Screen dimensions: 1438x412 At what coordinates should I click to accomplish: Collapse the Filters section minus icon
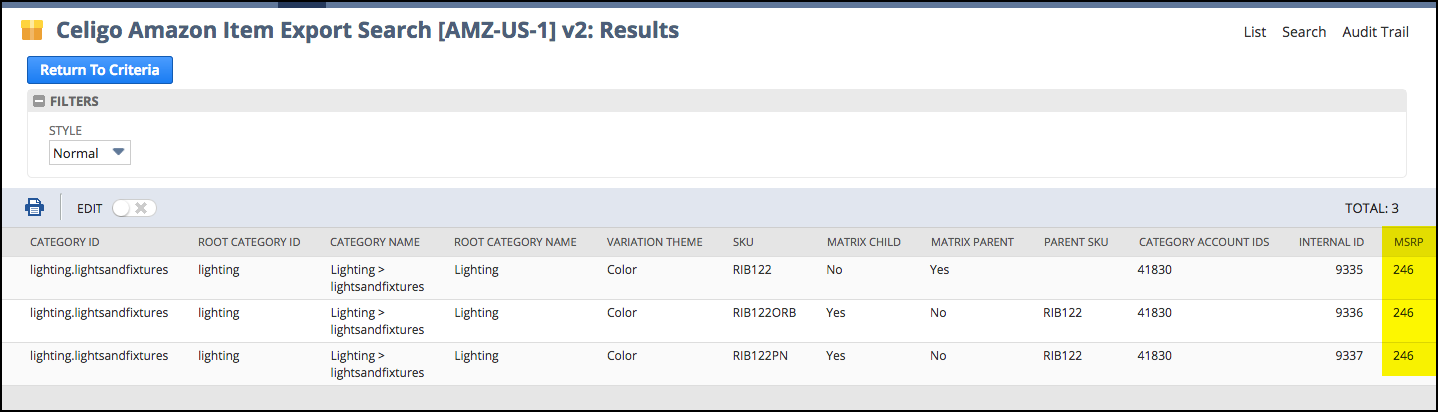[39, 101]
